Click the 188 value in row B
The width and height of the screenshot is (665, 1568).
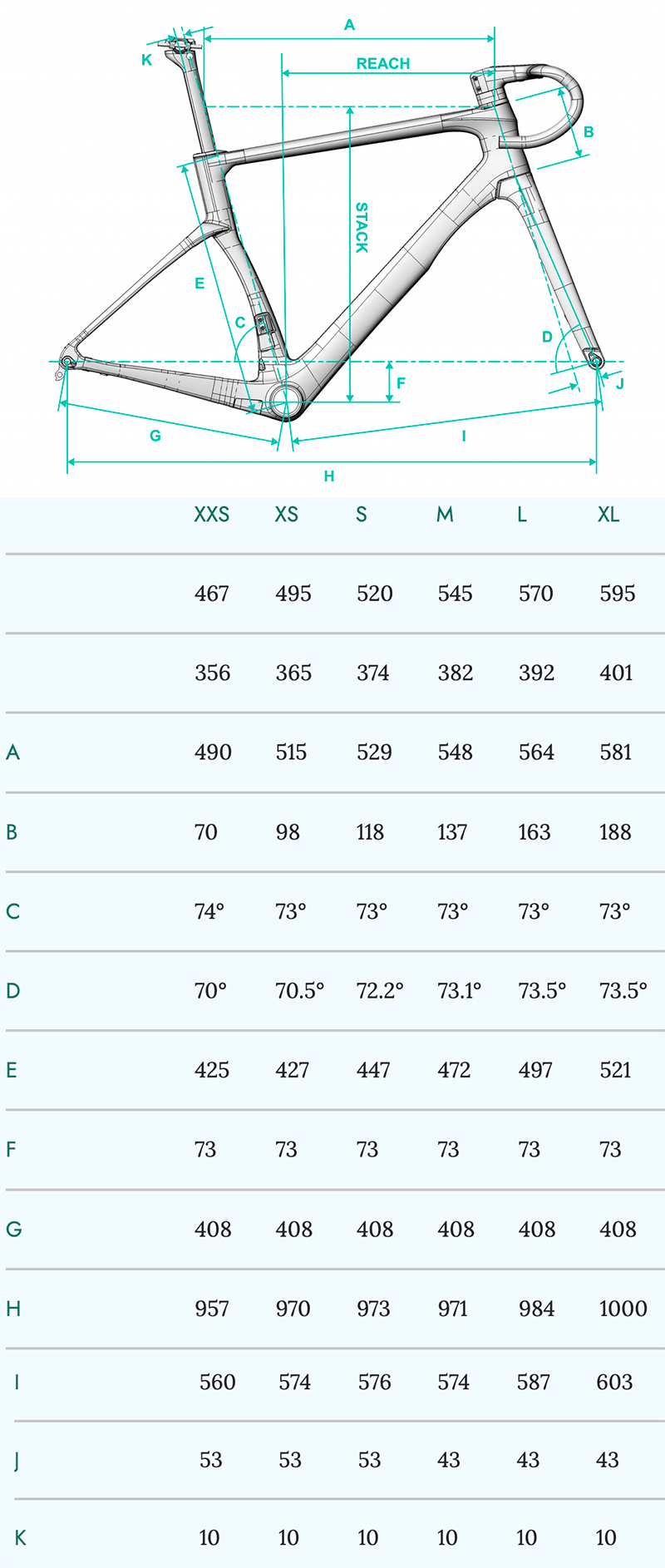point(615,832)
